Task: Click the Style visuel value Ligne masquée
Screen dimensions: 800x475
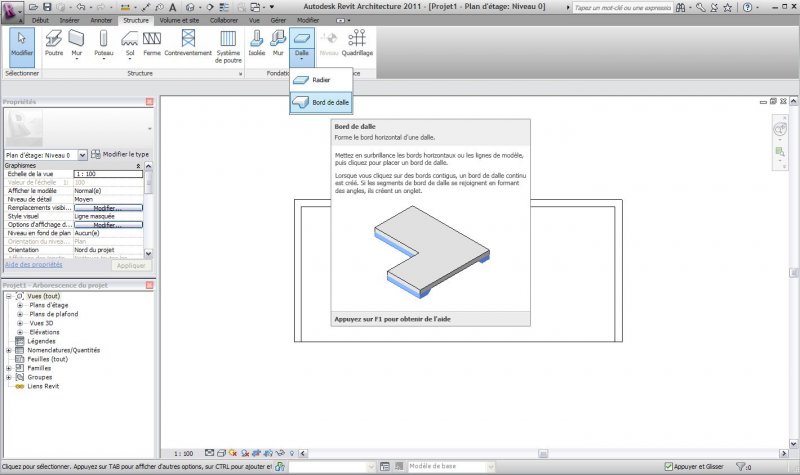Action: click(109, 216)
